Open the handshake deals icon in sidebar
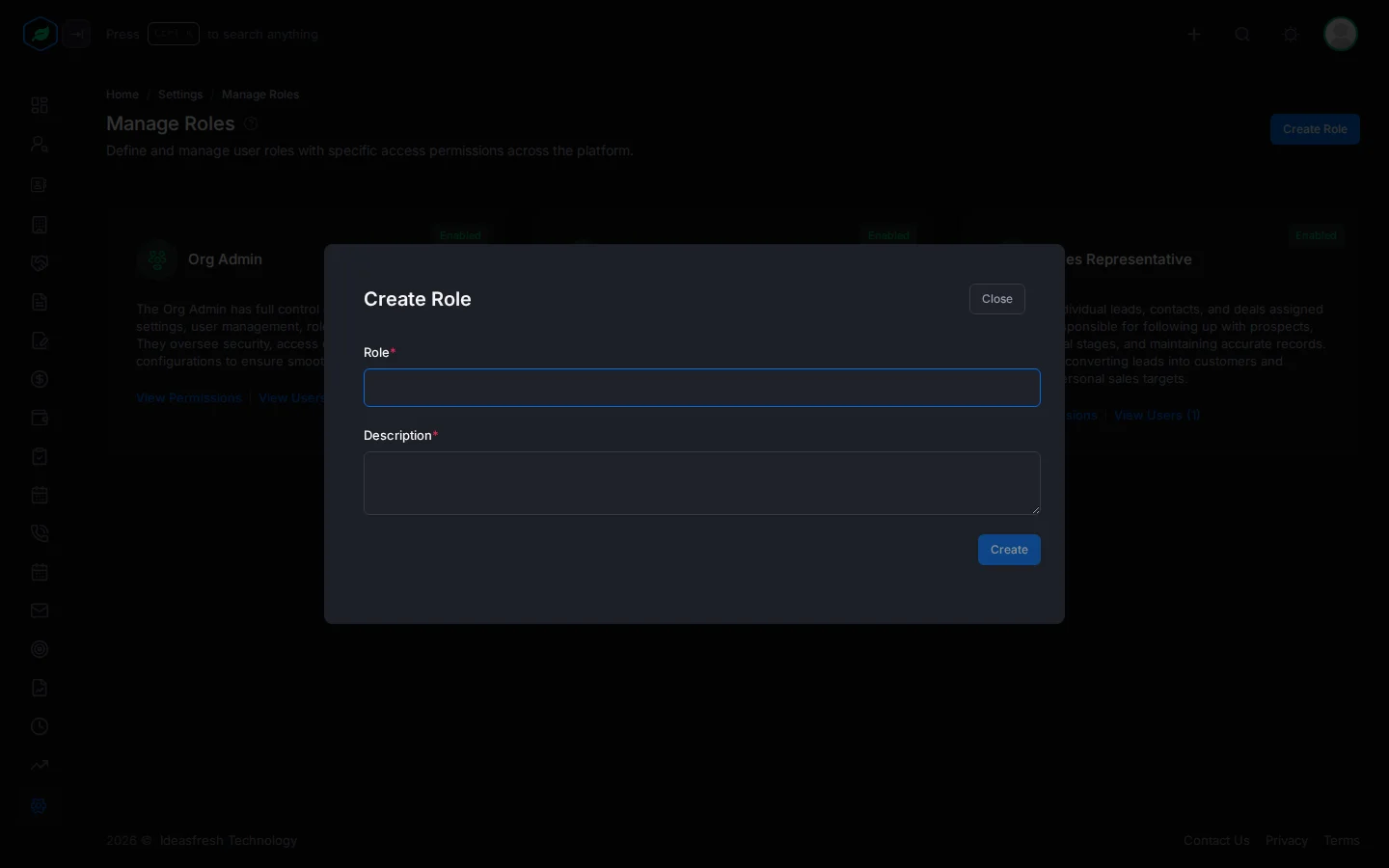1389x868 pixels. pos(40,263)
